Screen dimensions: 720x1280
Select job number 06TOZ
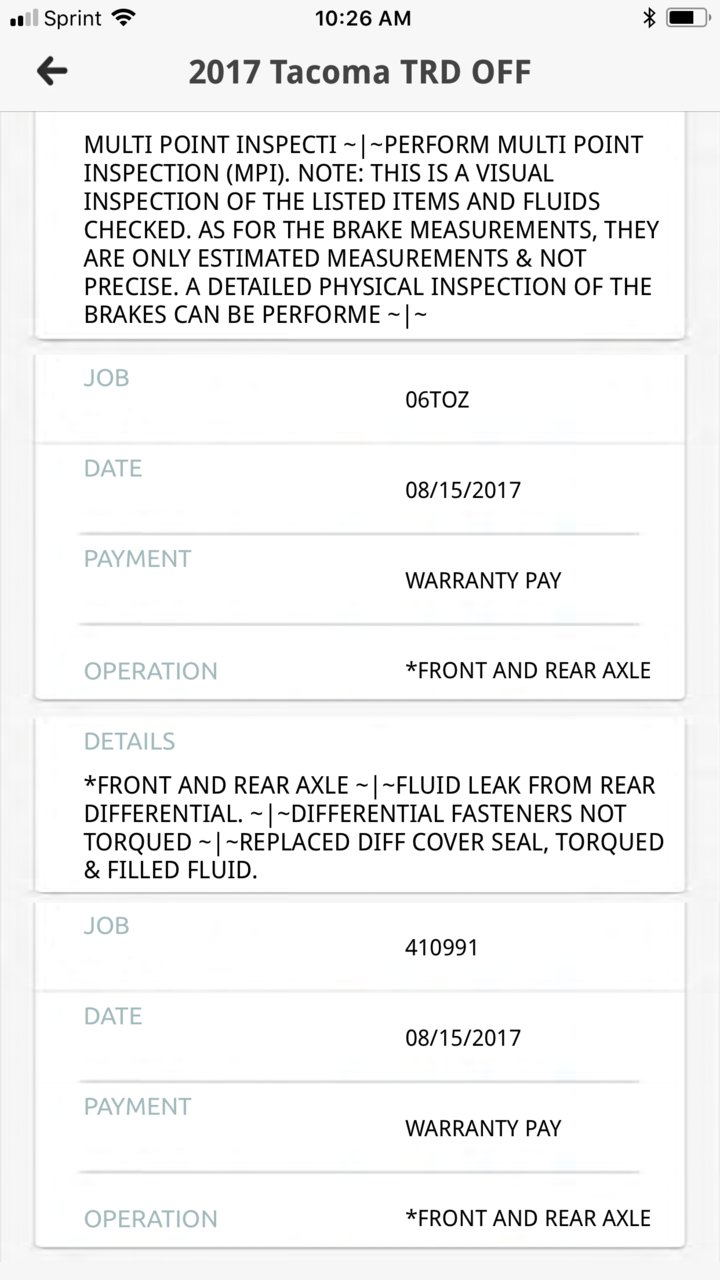(437, 401)
